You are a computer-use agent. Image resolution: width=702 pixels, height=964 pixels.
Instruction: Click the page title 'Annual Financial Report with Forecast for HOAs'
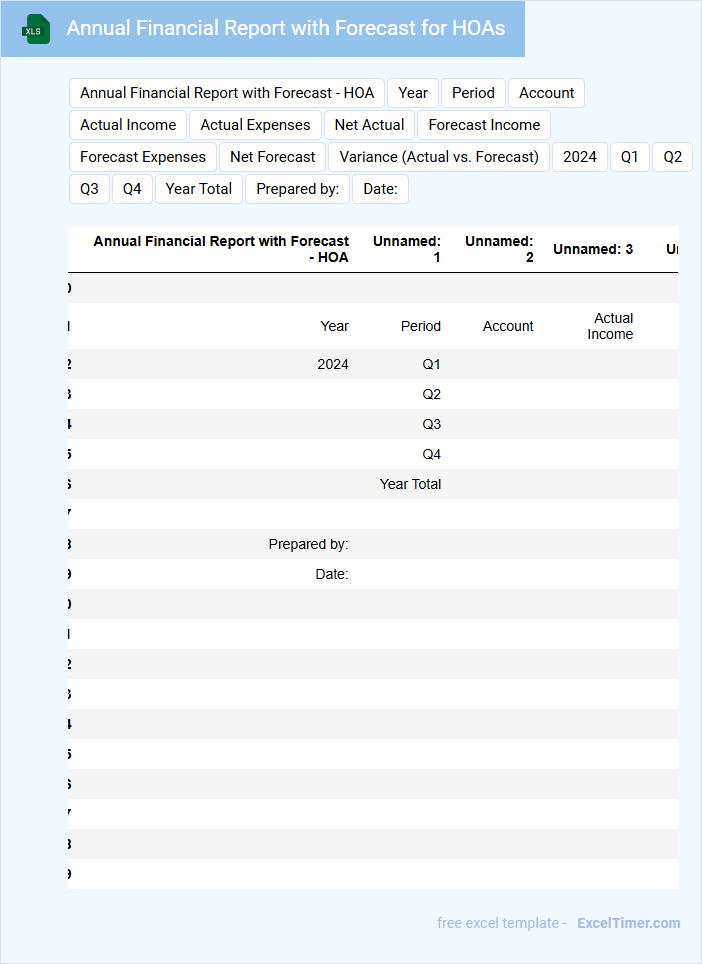(x=286, y=28)
